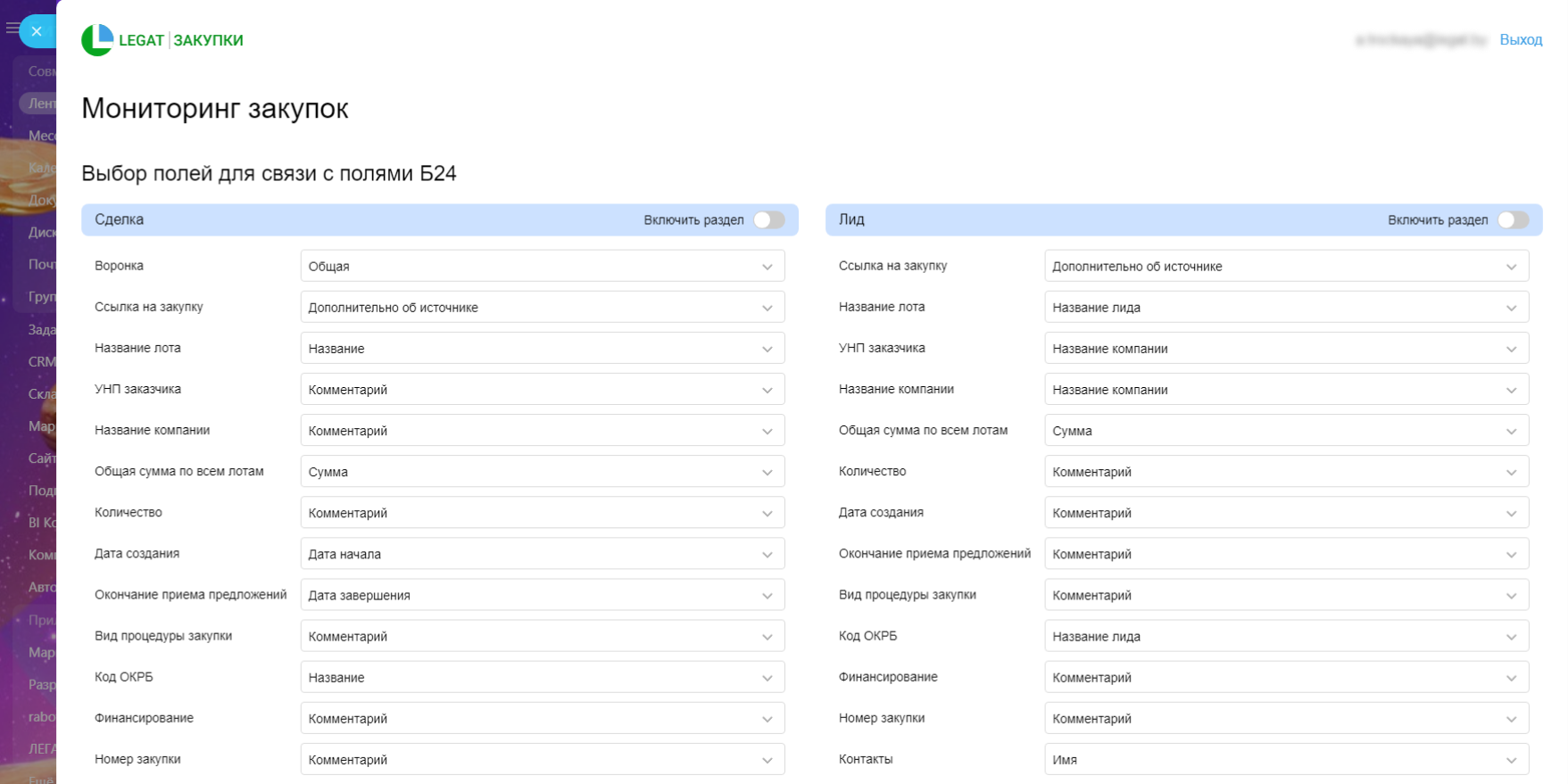Click the blurred account email in header
The height and width of the screenshot is (784, 1568).
coord(1421,40)
